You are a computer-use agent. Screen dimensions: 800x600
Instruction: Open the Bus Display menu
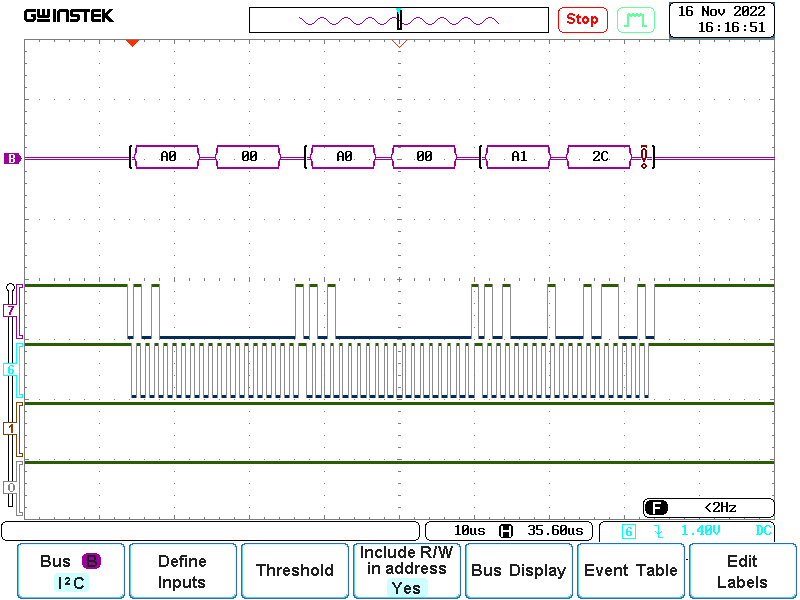click(518, 571)
